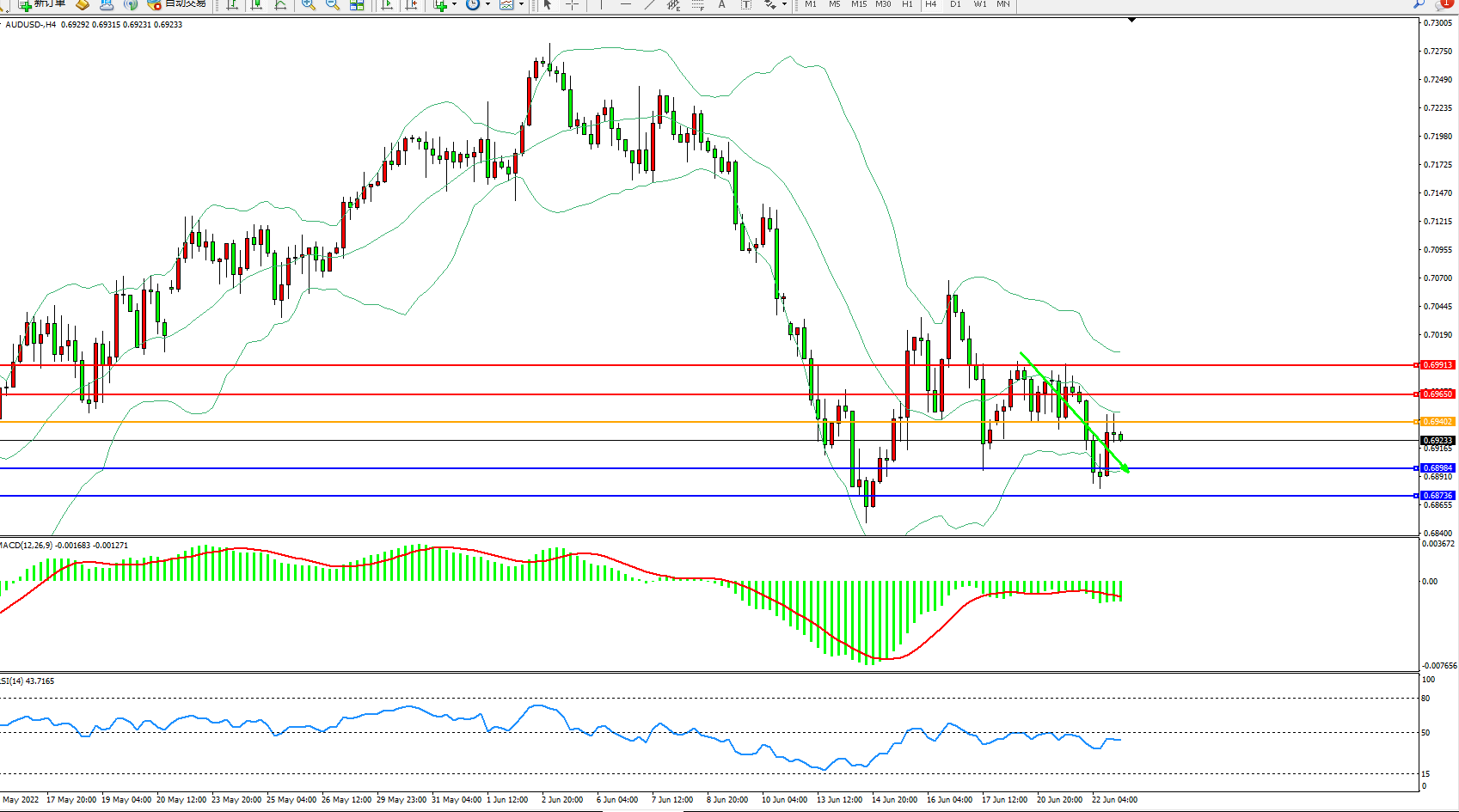
Task: Enable chart auto scroll to latest bar
Action: pos(387,5)
